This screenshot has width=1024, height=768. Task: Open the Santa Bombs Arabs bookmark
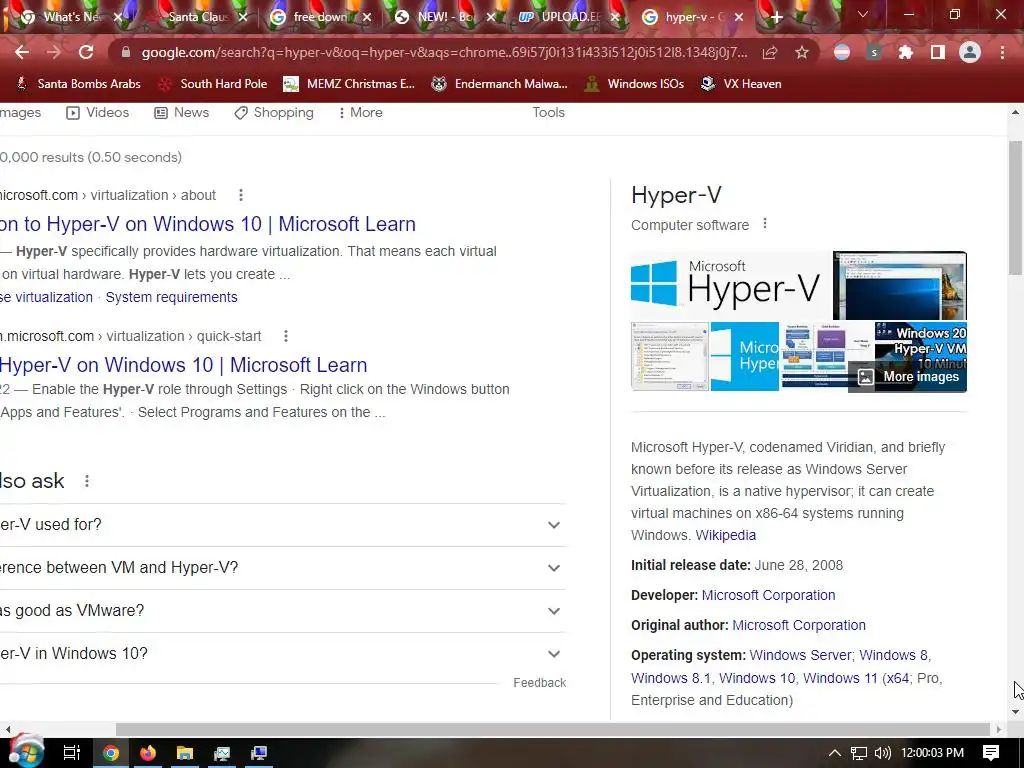pyautogui.click(x=78, y=84)
